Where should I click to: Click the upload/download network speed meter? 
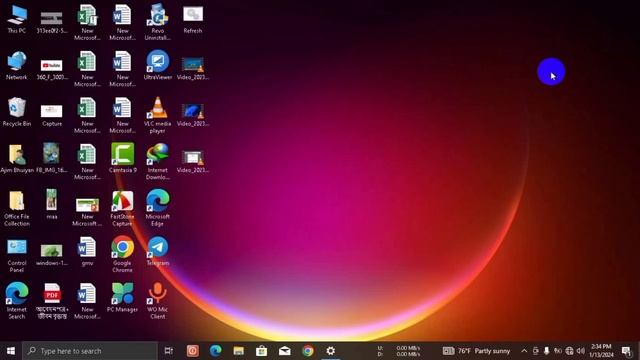click(399, 351)
